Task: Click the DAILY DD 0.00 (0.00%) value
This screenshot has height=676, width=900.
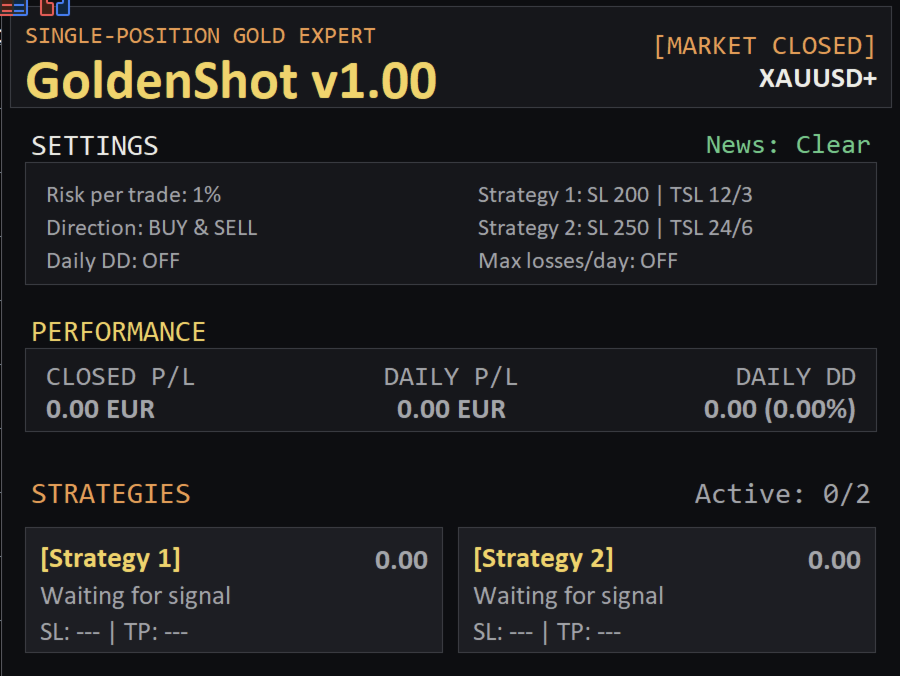Action: [x=780, y=410]
